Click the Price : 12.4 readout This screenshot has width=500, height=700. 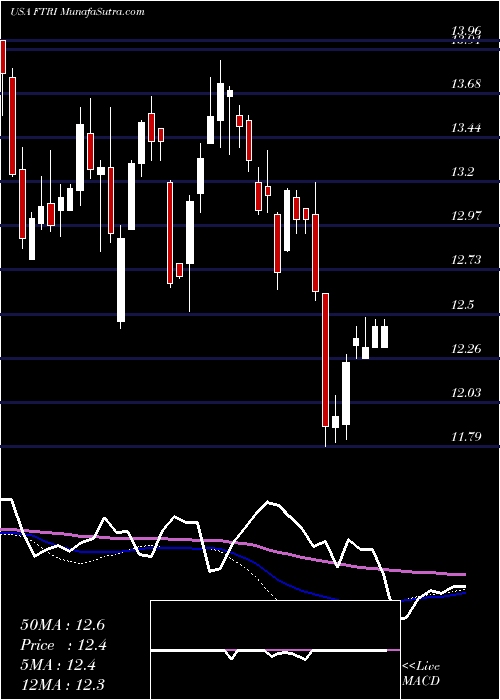click(x=63, y=645)
